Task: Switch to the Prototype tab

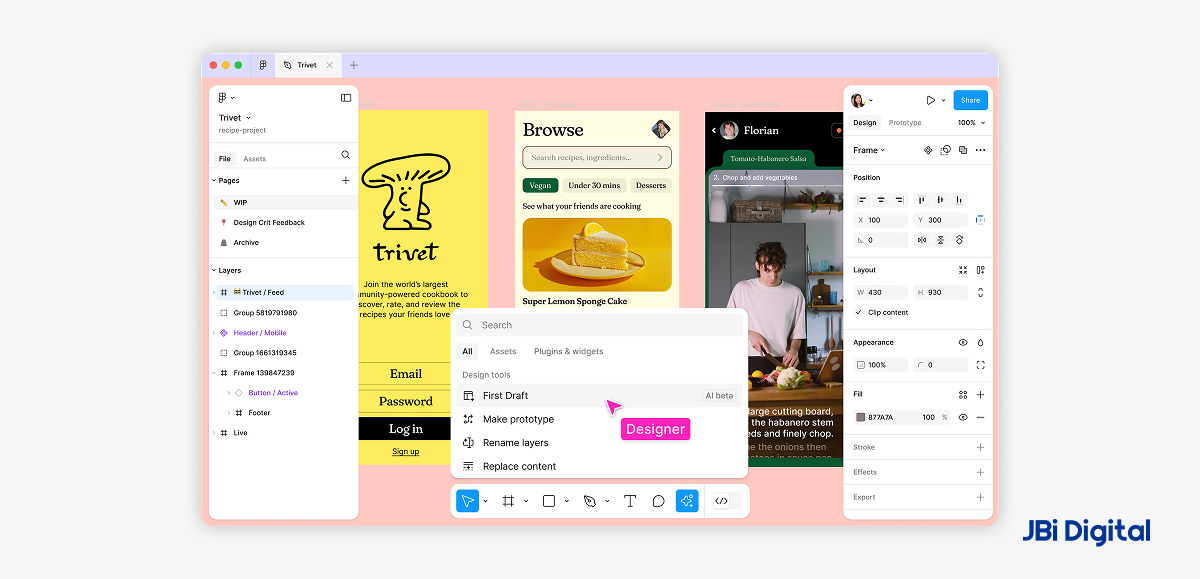Action: pos(905,123)
